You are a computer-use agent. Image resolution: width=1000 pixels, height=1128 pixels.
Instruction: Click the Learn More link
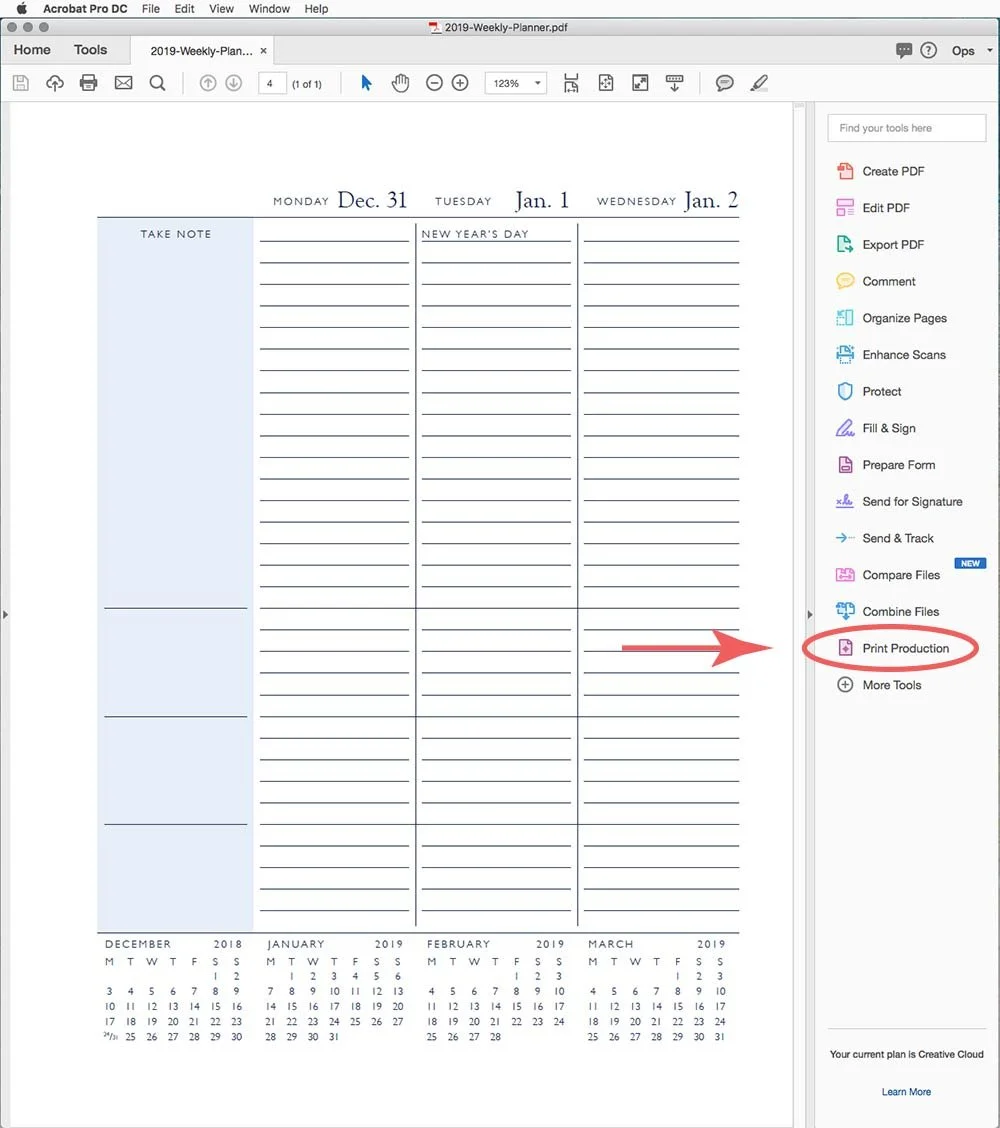(x=906, y=1091)
